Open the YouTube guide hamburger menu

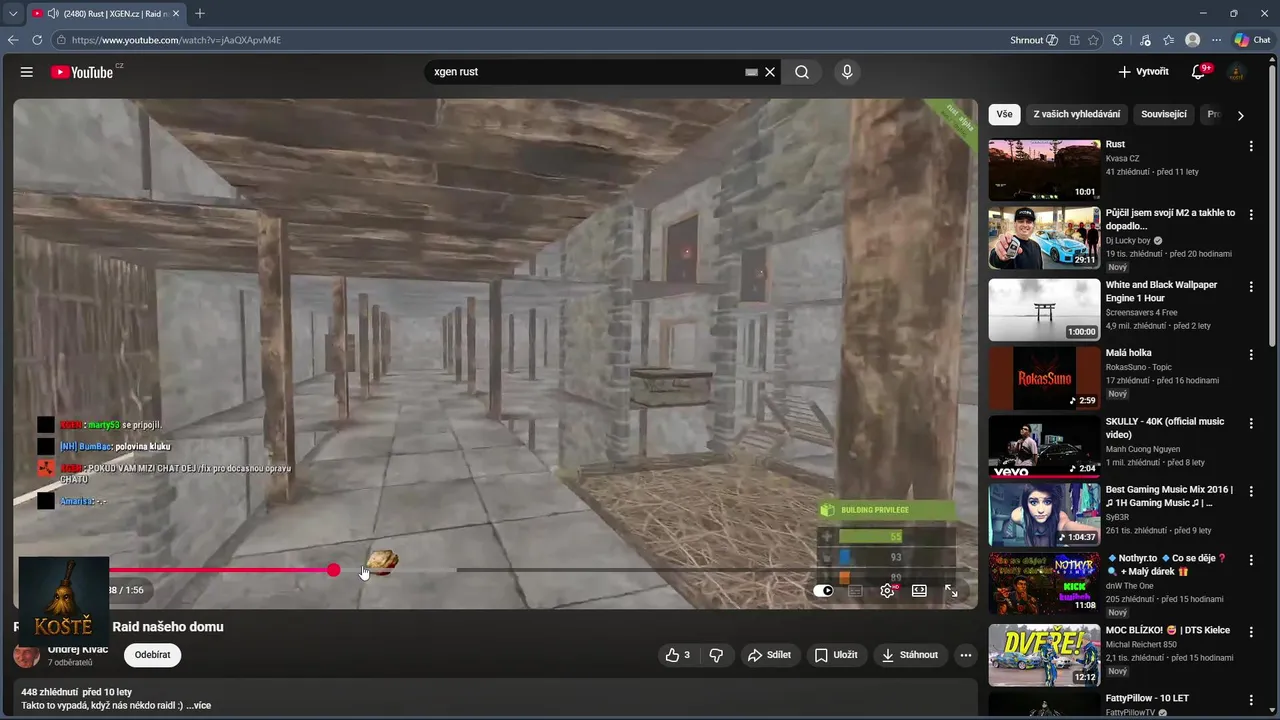coord(27,72)
